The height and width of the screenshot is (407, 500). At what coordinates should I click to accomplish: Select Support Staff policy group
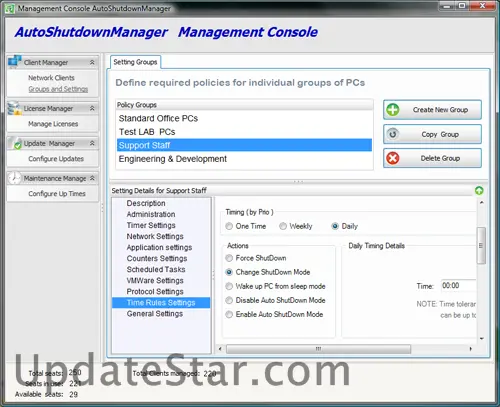[244, 145]
